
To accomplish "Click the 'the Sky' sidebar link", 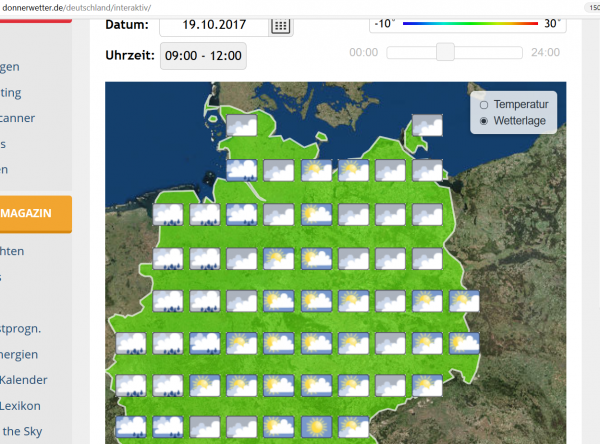I will pyautogui.click(x=22, y=433).
